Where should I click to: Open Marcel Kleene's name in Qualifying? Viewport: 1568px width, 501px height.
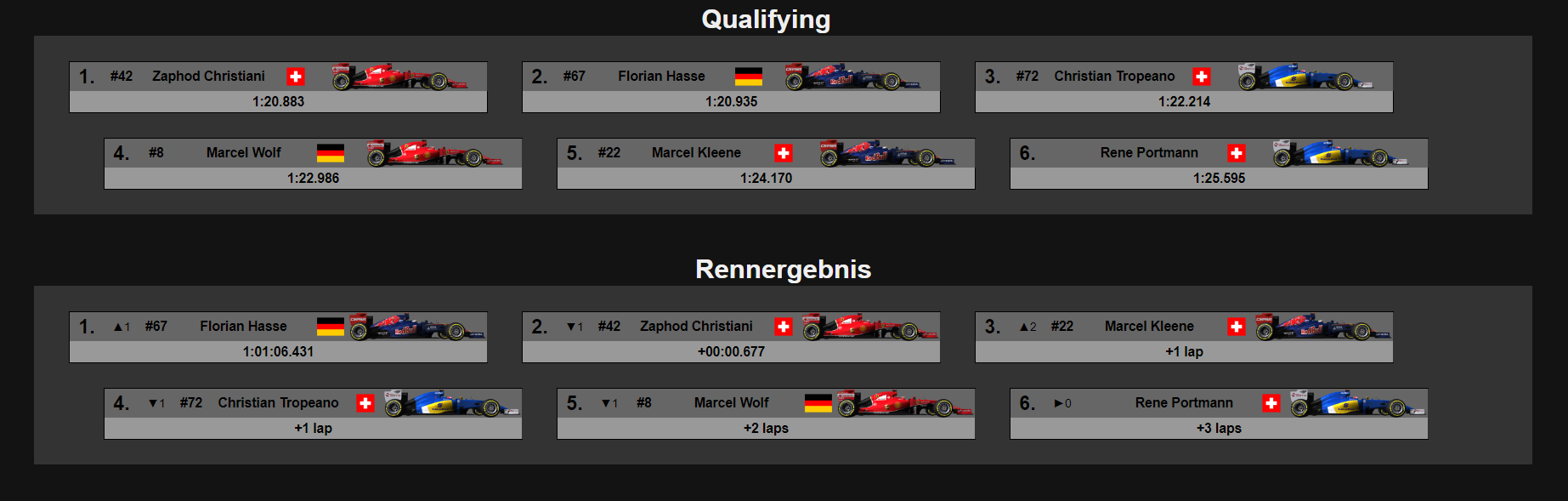coord(696,153)
